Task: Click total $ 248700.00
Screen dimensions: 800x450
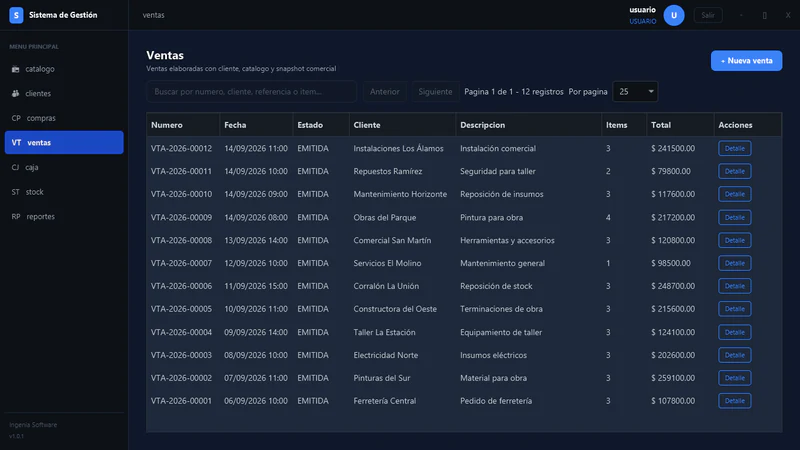Action: click(x=673, y=286)
